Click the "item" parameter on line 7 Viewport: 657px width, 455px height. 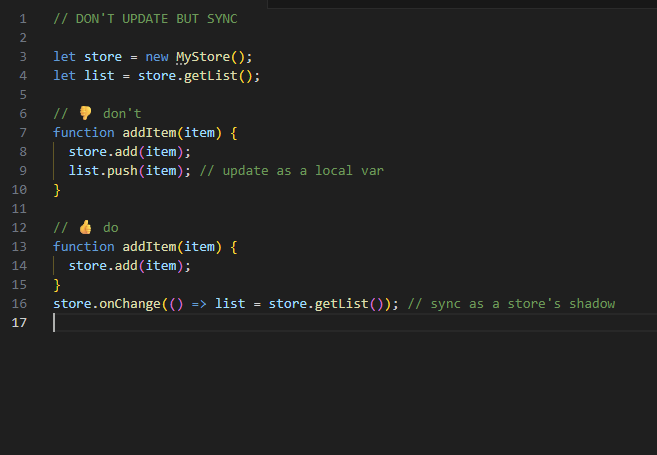pos(199,133)
